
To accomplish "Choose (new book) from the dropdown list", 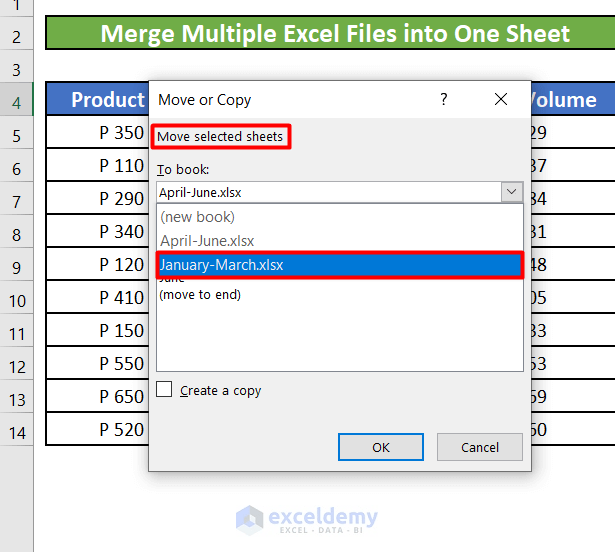I will pyautogui.click(x=340, y=217).
